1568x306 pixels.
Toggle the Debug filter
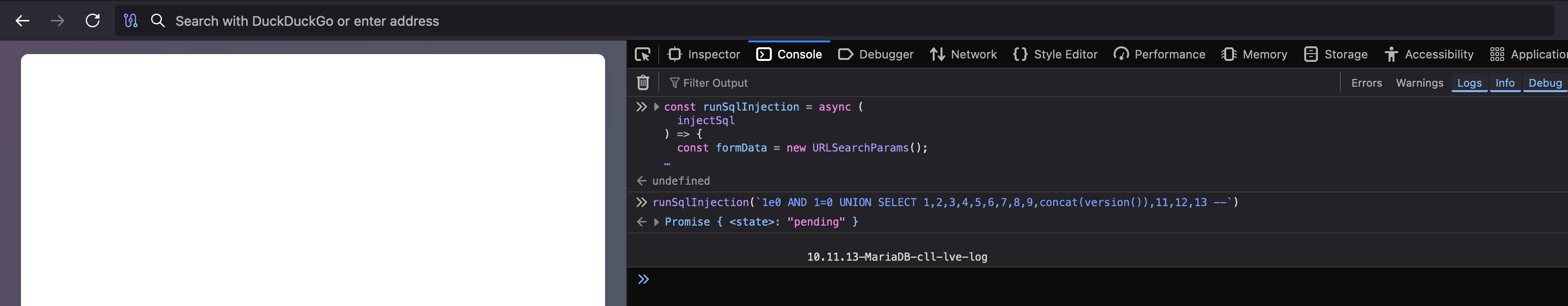[x=1545, y=83]
